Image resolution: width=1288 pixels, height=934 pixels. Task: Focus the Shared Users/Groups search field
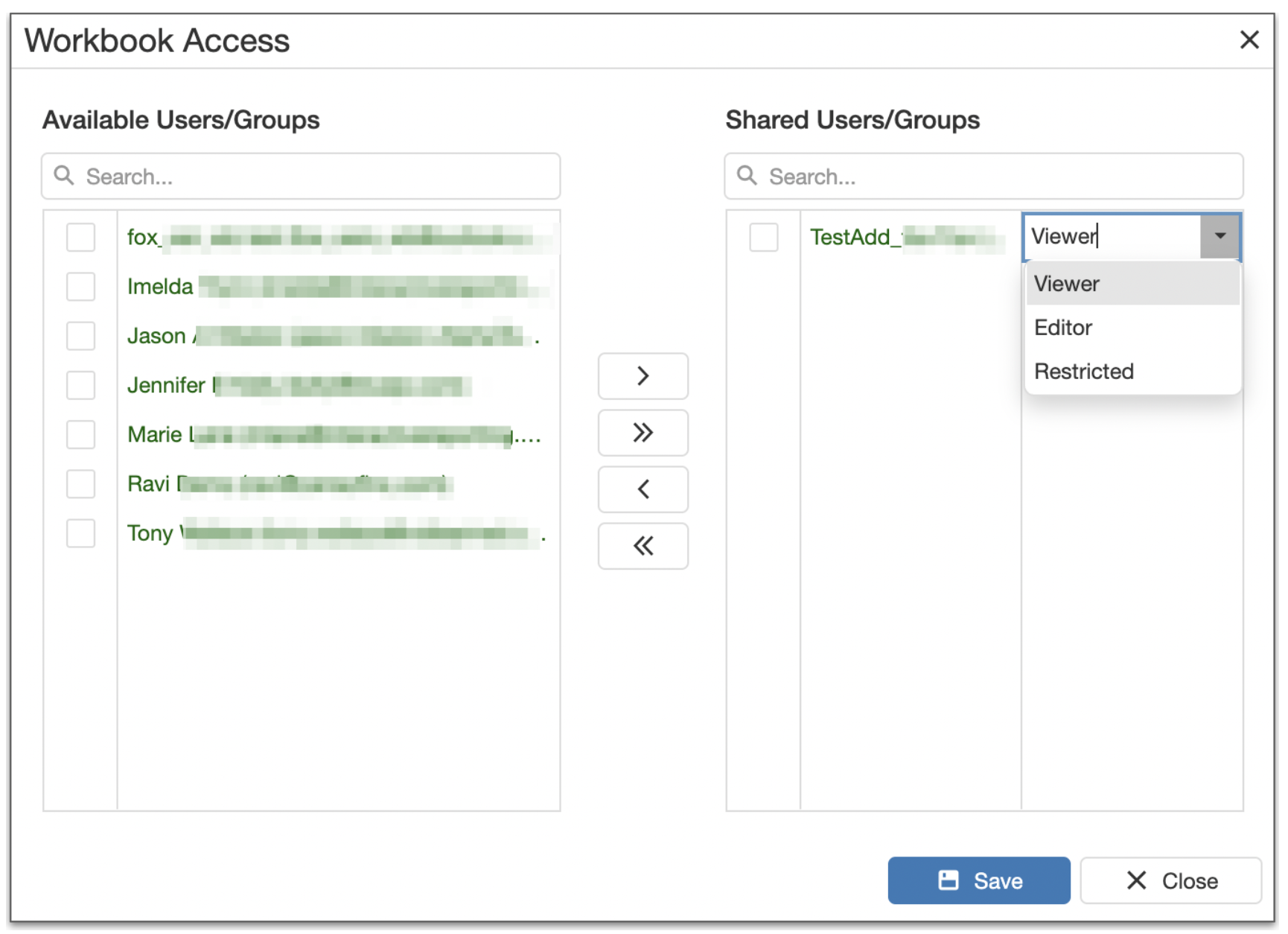tap(983, 177)
